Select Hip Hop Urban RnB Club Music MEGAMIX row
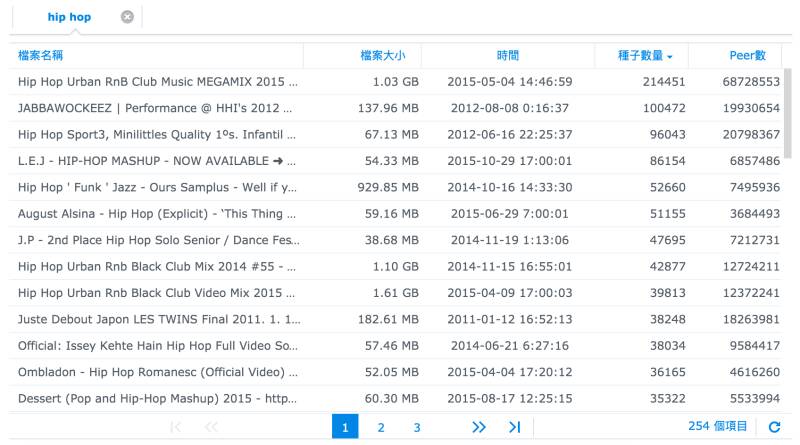This screenshot has height=445, width=800. click(395, 82)
